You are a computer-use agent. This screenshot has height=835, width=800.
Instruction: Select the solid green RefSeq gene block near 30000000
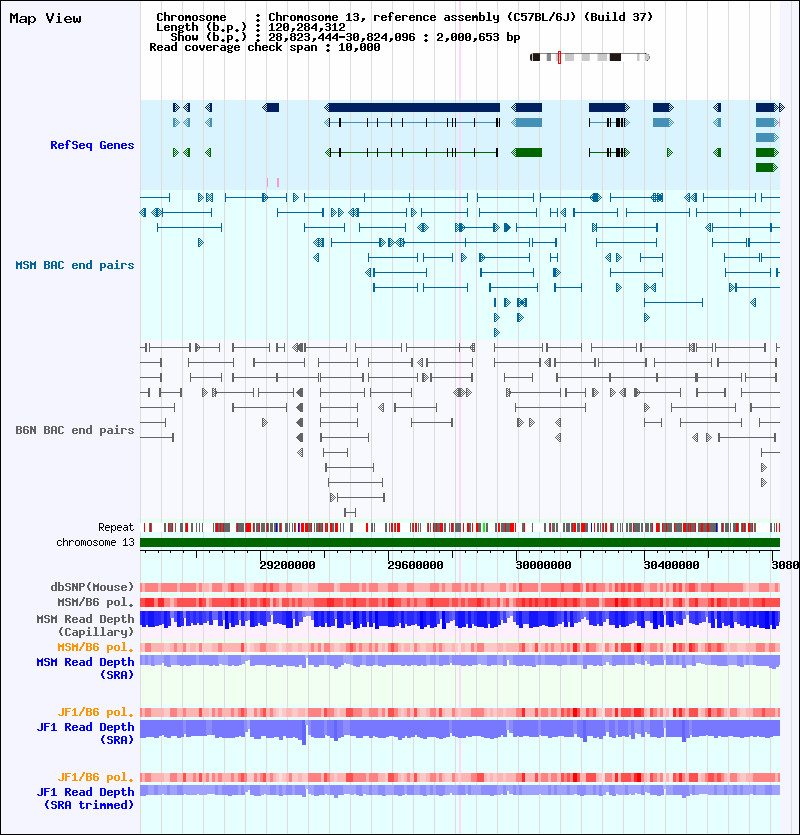[527, 153]
